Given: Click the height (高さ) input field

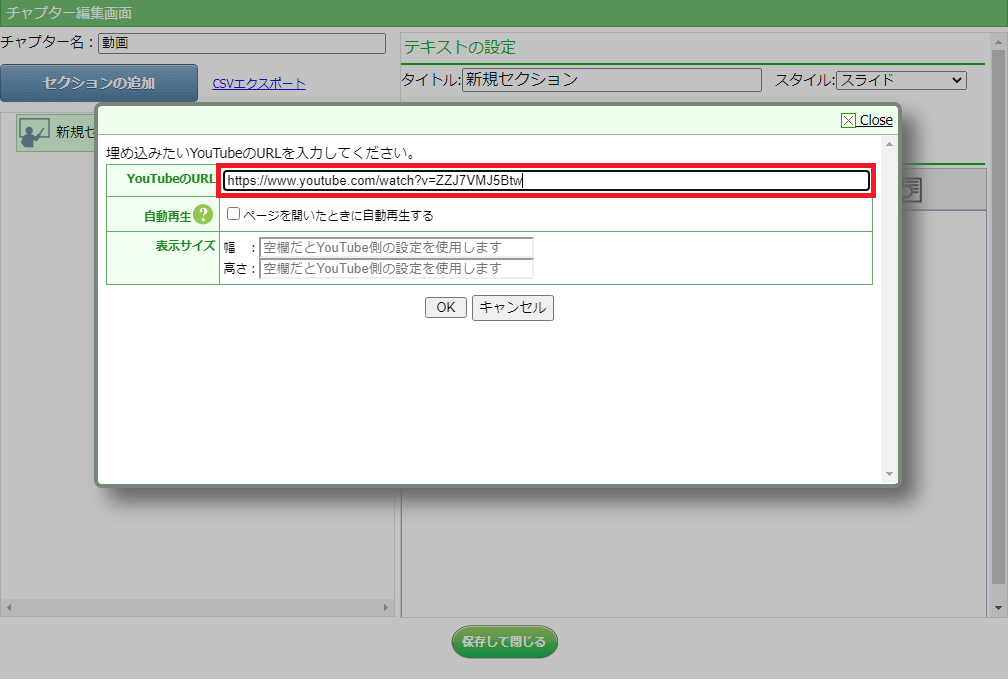Looking at the screenshot, I should click(396, 268).
